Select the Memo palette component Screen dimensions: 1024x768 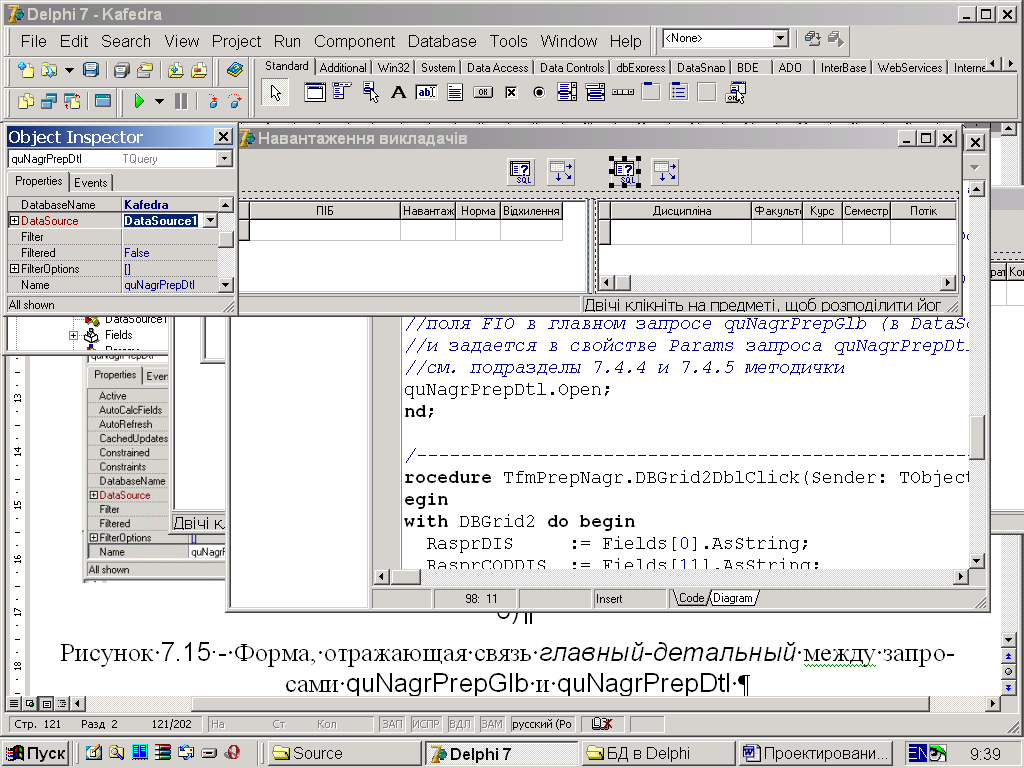[455, 93]
